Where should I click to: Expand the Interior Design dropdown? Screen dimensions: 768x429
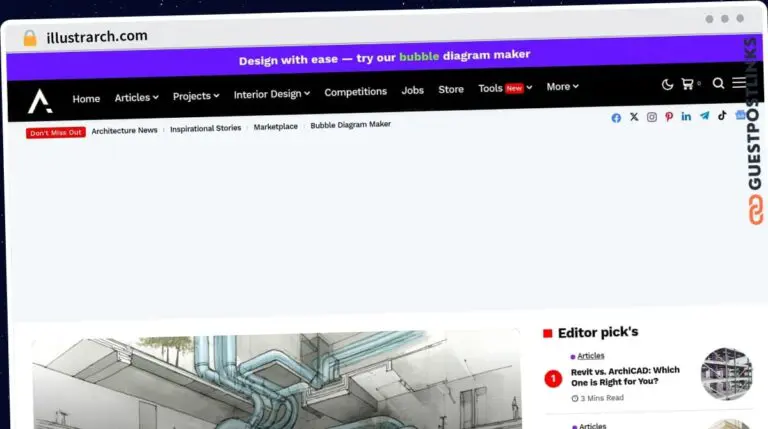(272, 94)
